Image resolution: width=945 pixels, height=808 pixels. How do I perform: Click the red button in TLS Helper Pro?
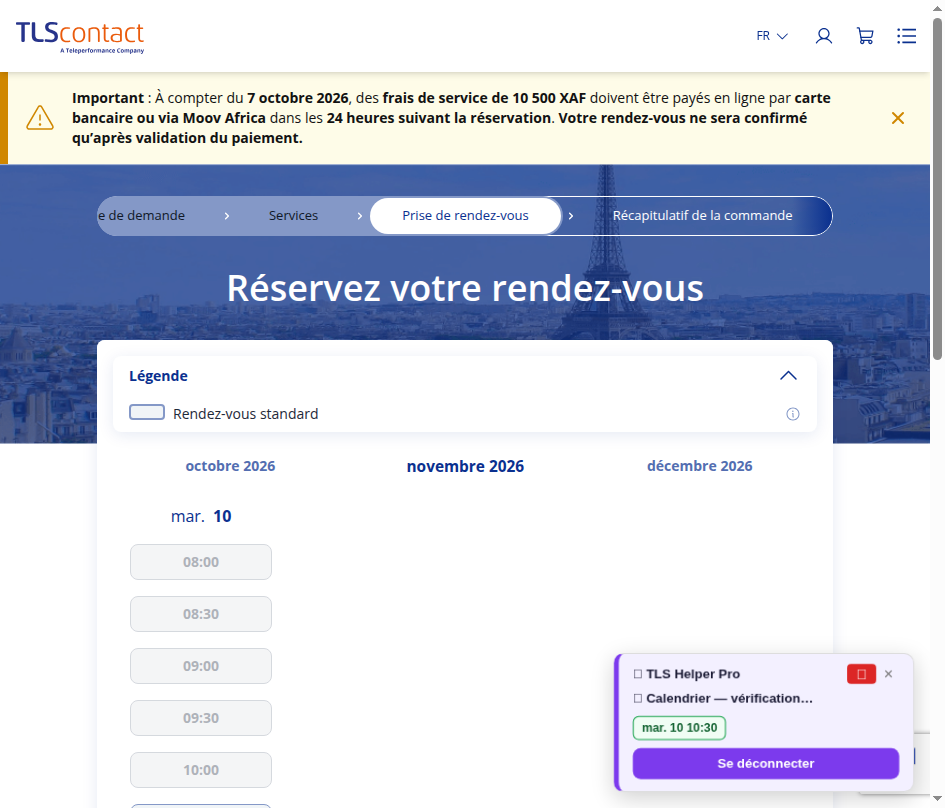point(861,674)
